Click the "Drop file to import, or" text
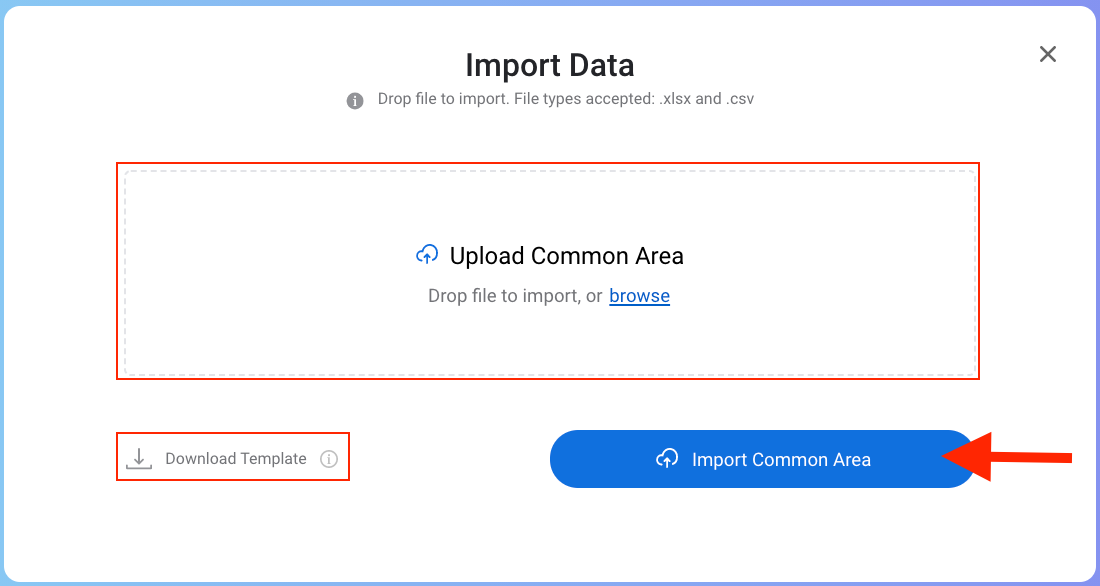The width and height of the screenshot is (1100, 586). [x=515, y=296]
